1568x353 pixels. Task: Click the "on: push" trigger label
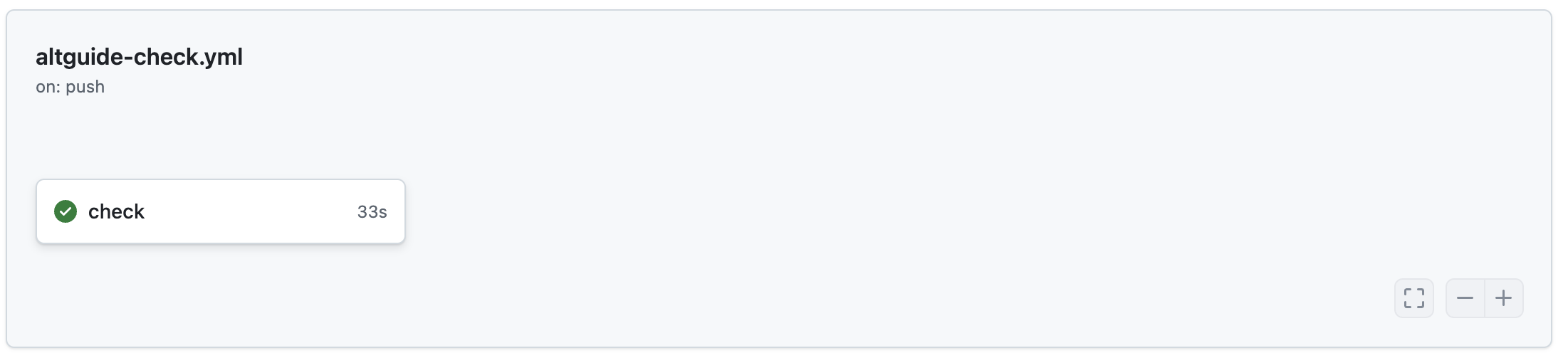pyautogui.click(x=70, y=87)
